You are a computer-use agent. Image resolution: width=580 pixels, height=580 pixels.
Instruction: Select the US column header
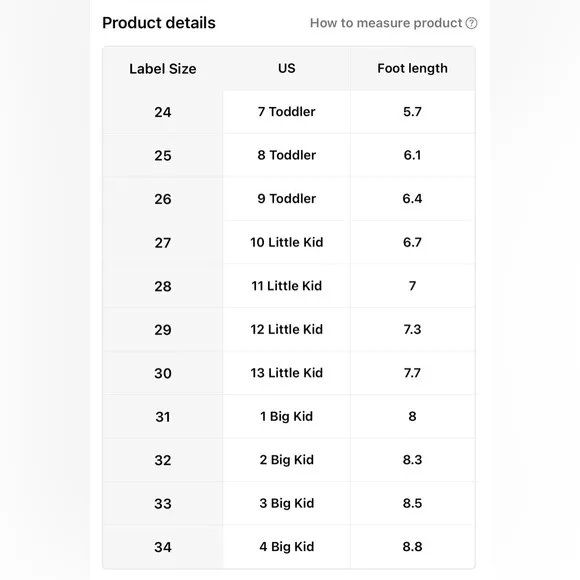(x=287, y=68)
